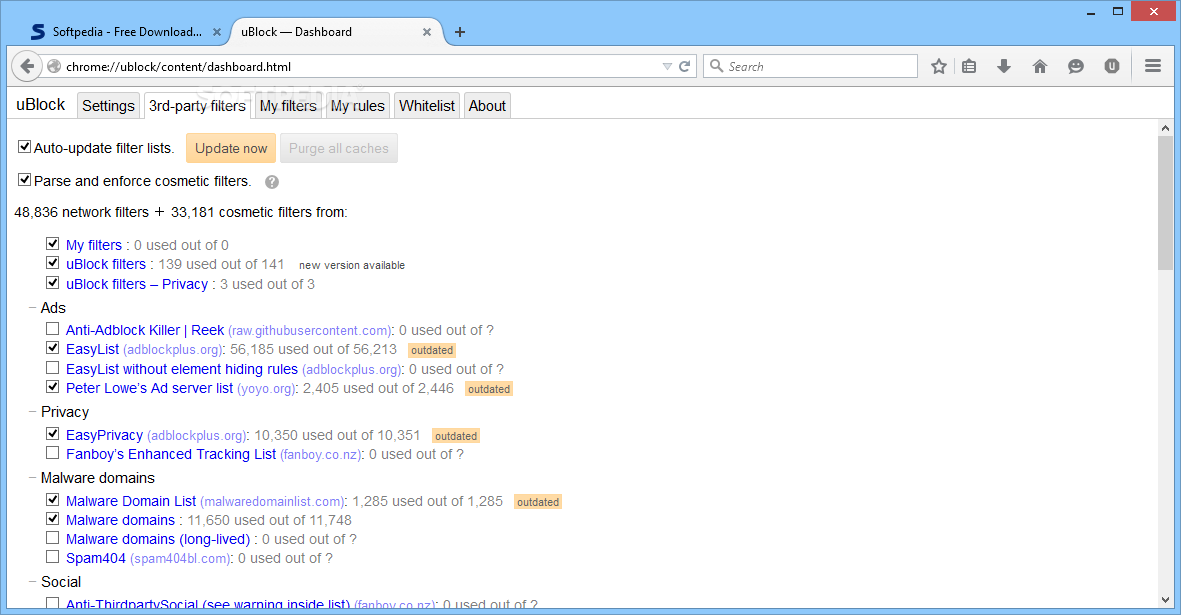
Task: Click the 'new version available' text
Action: (x=352, y=265)
